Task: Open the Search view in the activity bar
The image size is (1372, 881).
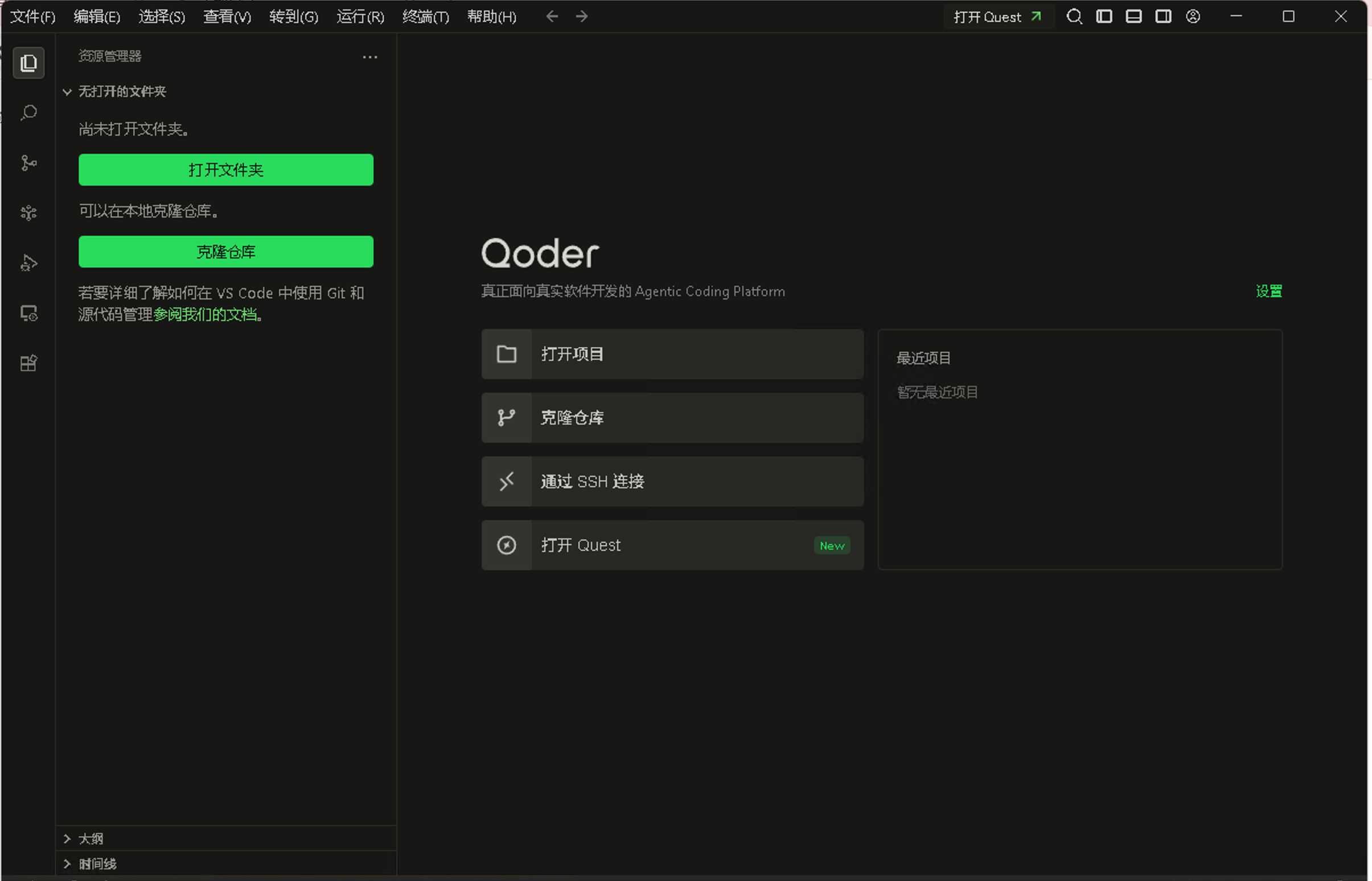Action: click(x=28, y=113)
